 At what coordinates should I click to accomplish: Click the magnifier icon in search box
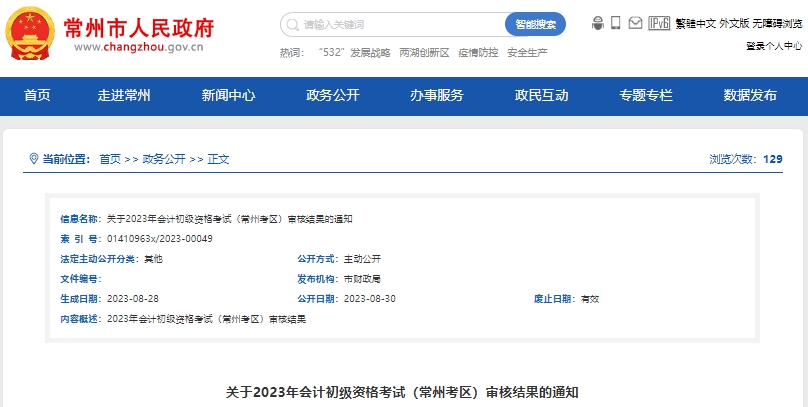(293, 24)
